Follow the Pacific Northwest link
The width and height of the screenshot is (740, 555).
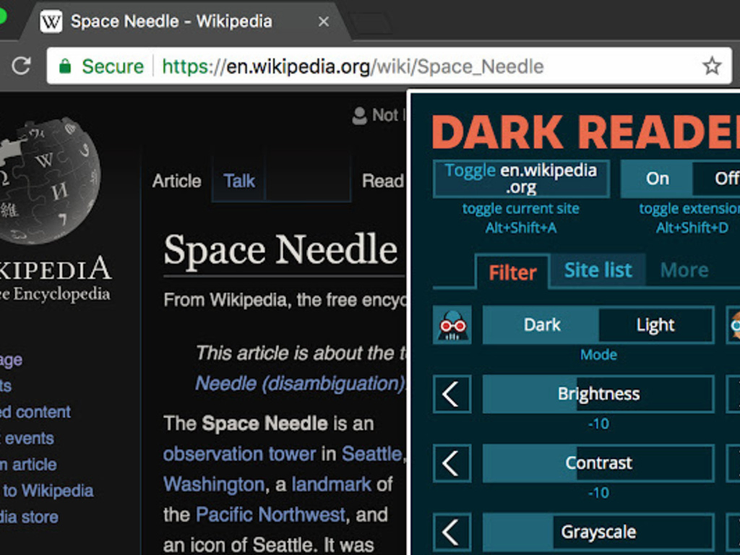[x=270, y=514]
